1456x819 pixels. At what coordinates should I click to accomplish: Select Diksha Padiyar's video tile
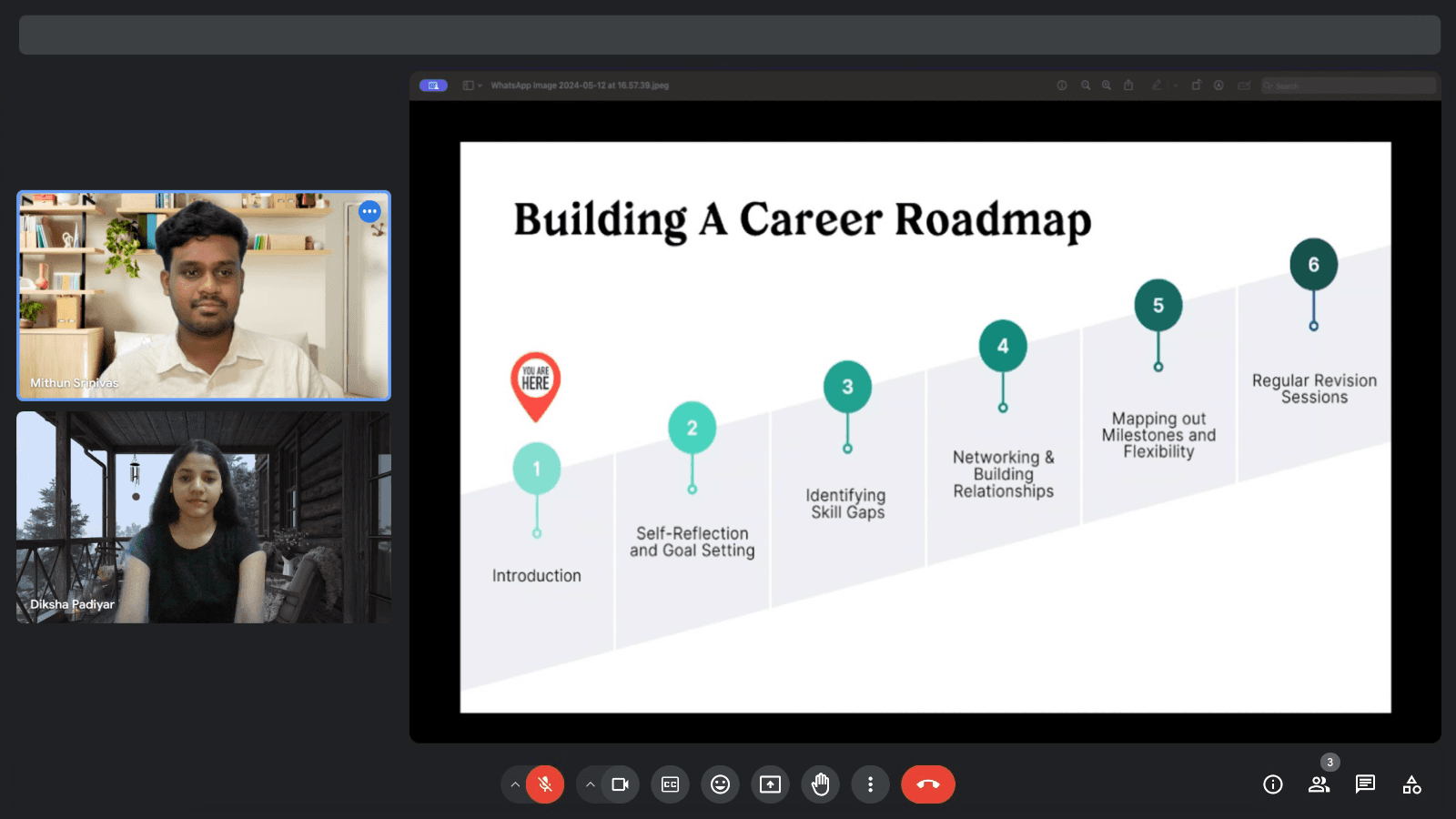click(x=204, y=517)
